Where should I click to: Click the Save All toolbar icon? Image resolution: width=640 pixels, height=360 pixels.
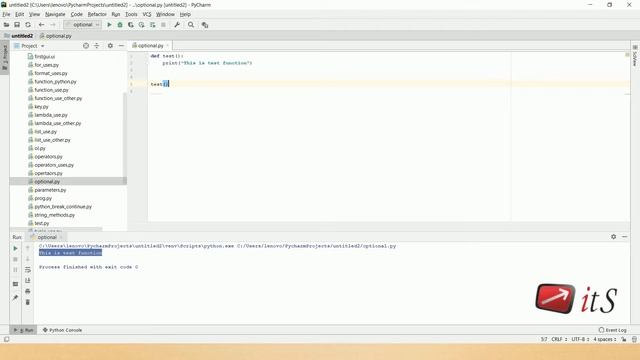[x=17, y=25]
